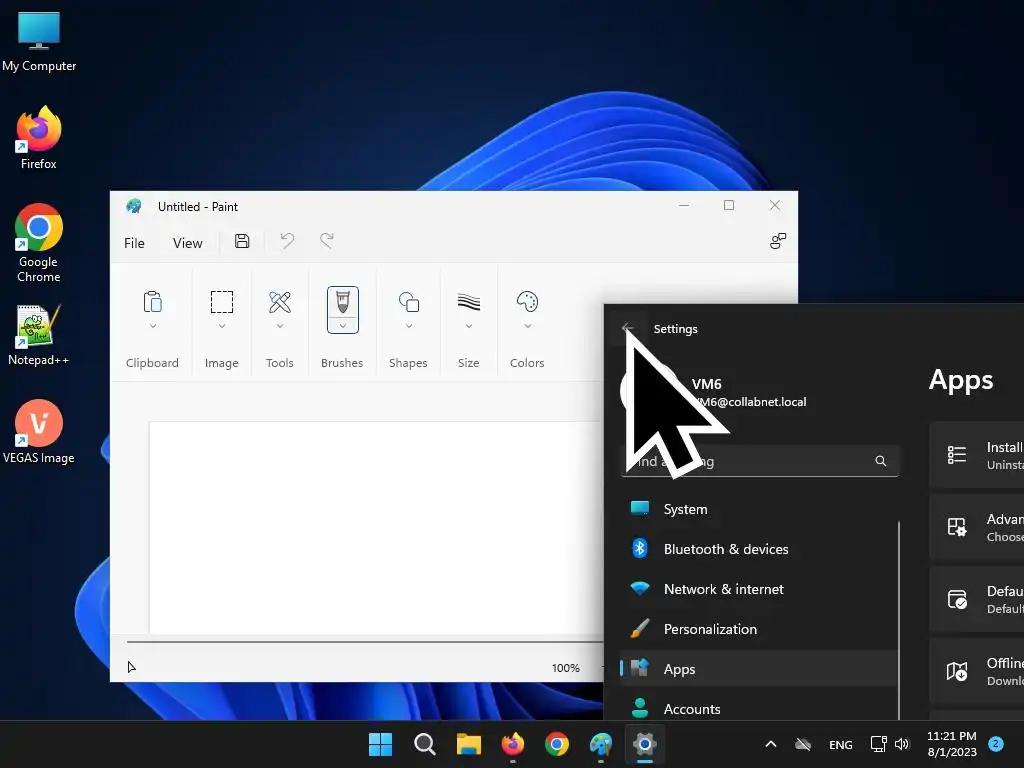This screenshot has width=1024, height=768.
Task: Open Personalization settings
Action: (x=759, y=629)
